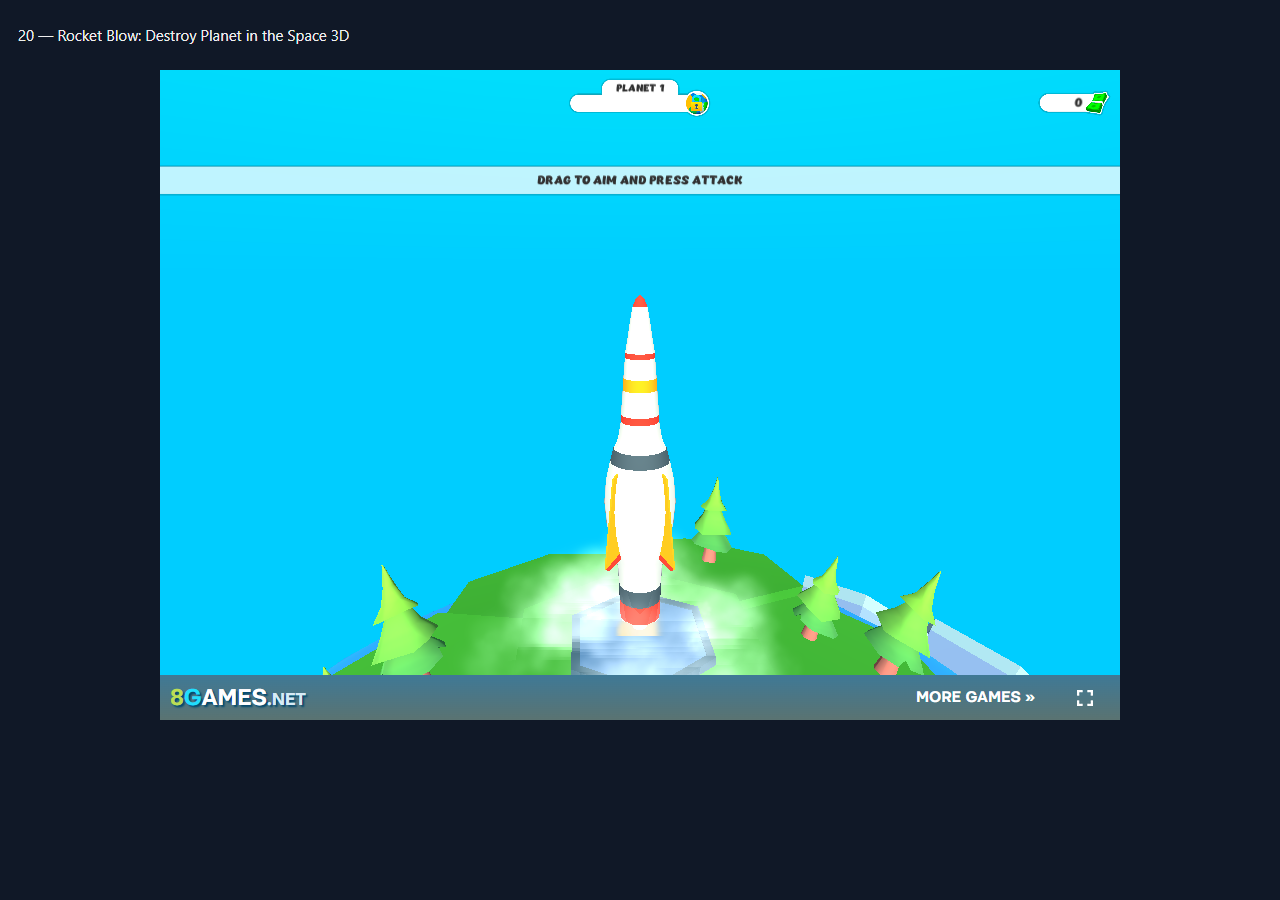Click the PLANET 1 label

click(x=640, y=88)
